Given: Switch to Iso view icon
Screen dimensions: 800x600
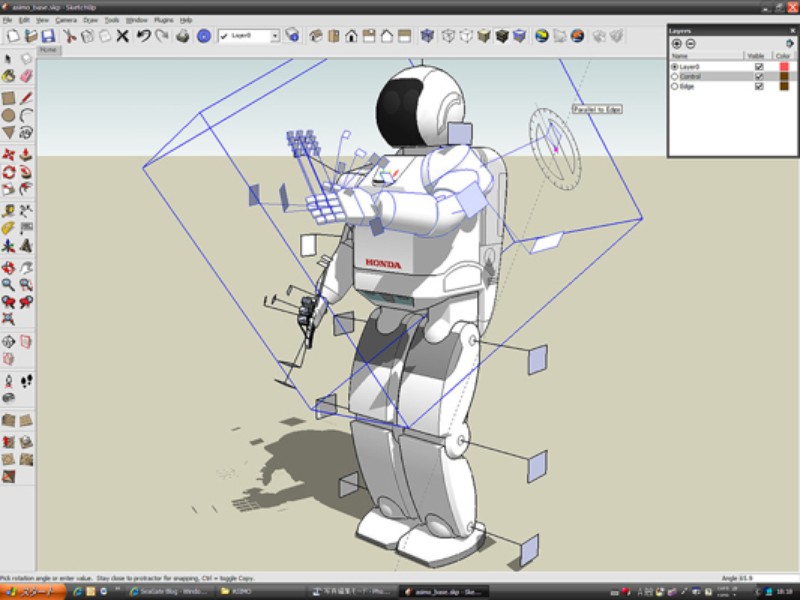Looking at the screenshot, I should pos(315,36).
